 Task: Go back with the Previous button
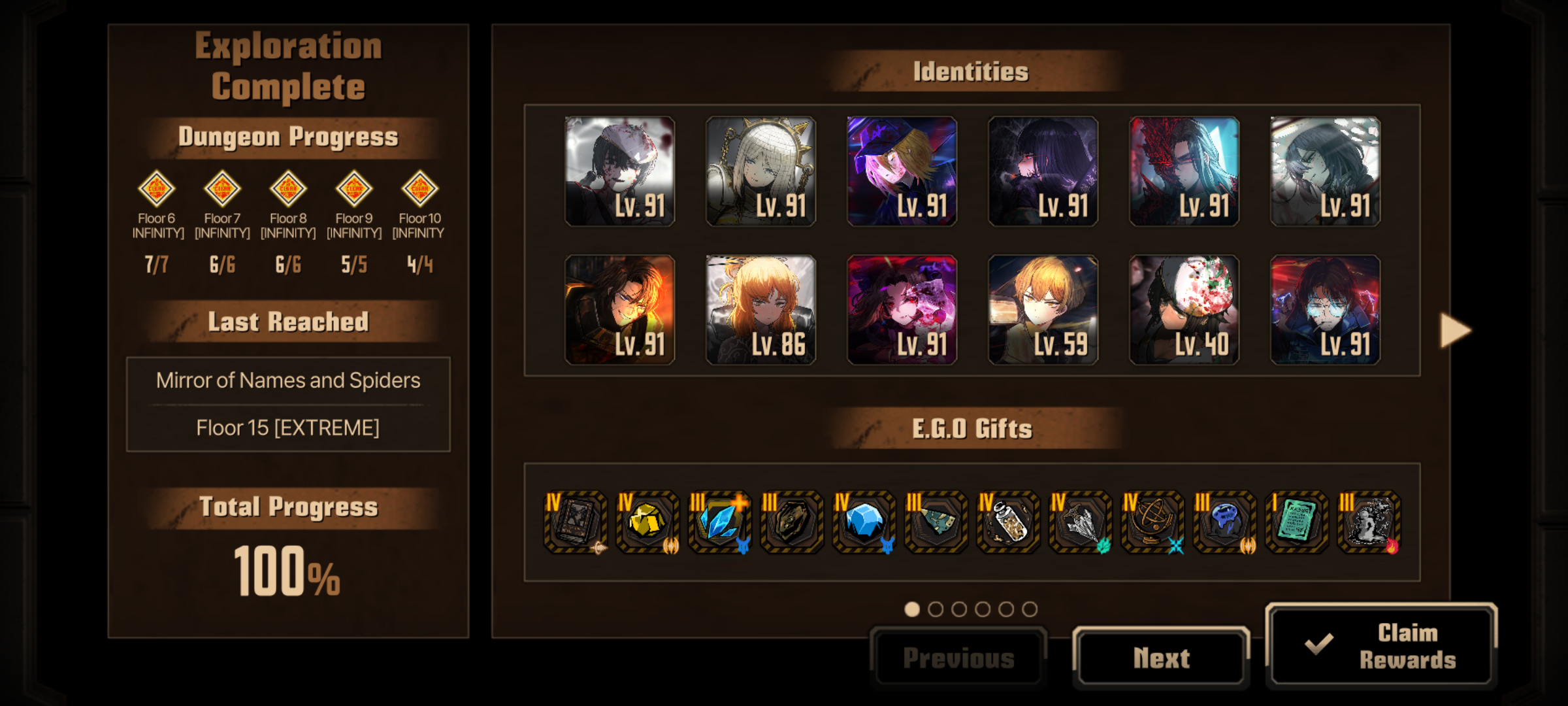(x=958, y=658)
